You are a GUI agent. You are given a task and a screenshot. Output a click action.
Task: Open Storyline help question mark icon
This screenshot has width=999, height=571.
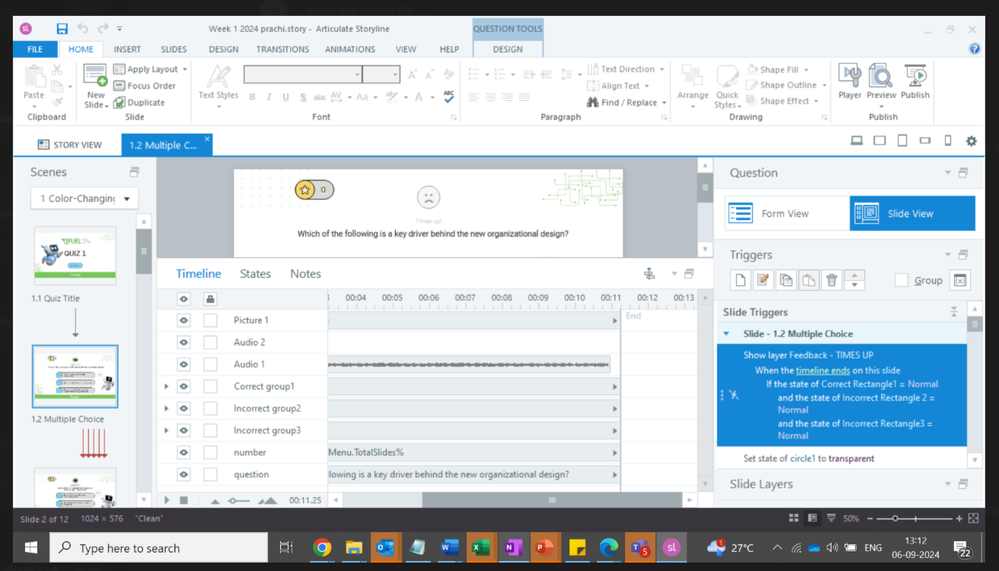tap(974, 49)
